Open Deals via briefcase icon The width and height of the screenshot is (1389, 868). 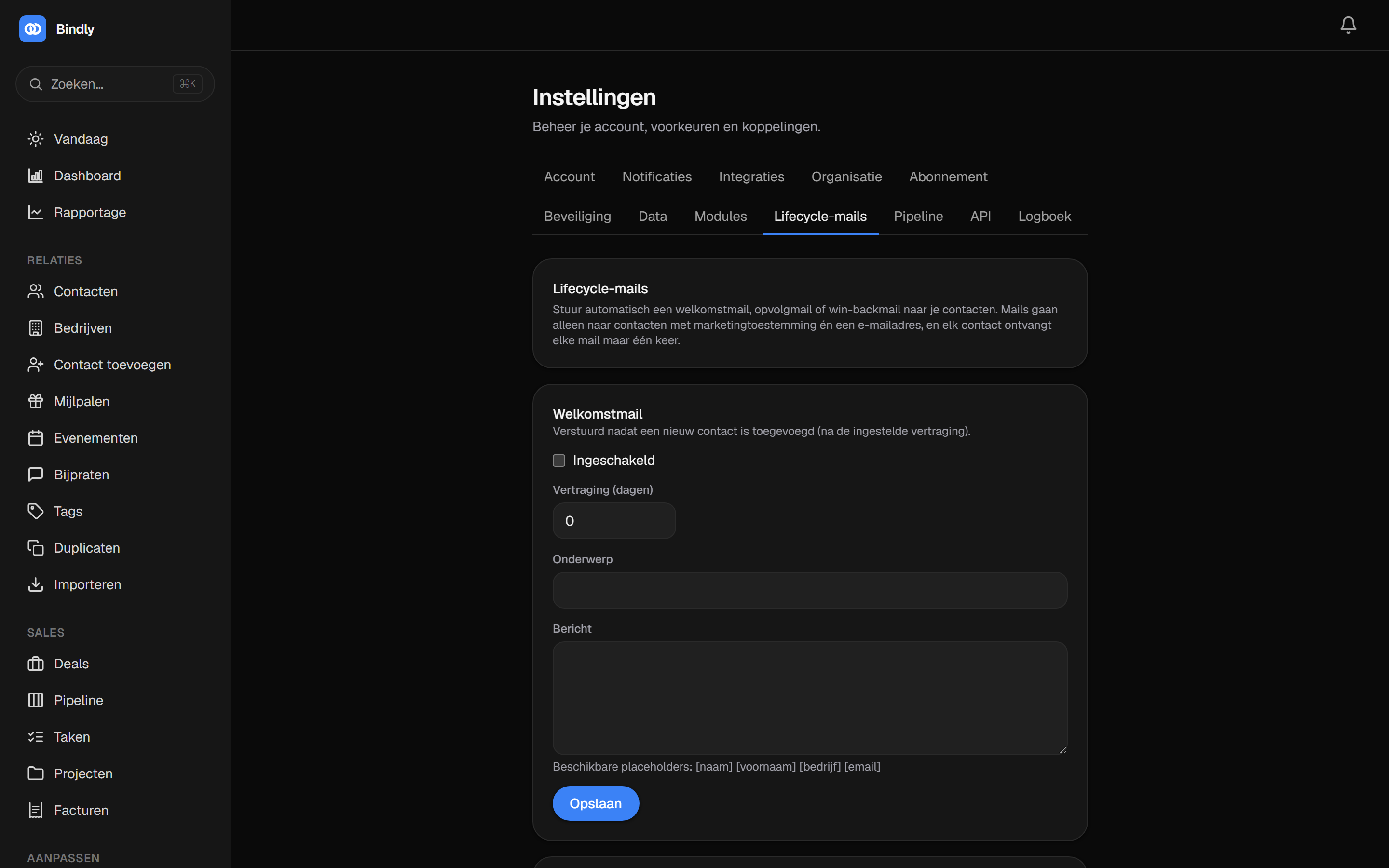click(36, 664)
